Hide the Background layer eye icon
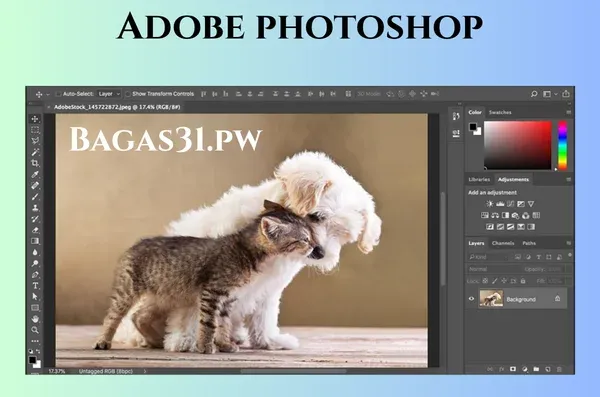The height and width of the screenshot is (397, 600). (471, 299)
